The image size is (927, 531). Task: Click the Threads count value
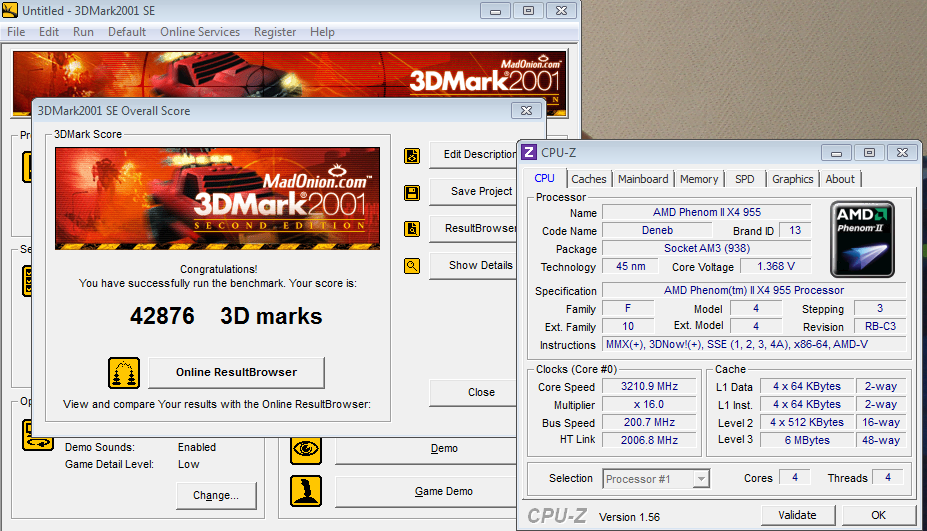point(887,477)
